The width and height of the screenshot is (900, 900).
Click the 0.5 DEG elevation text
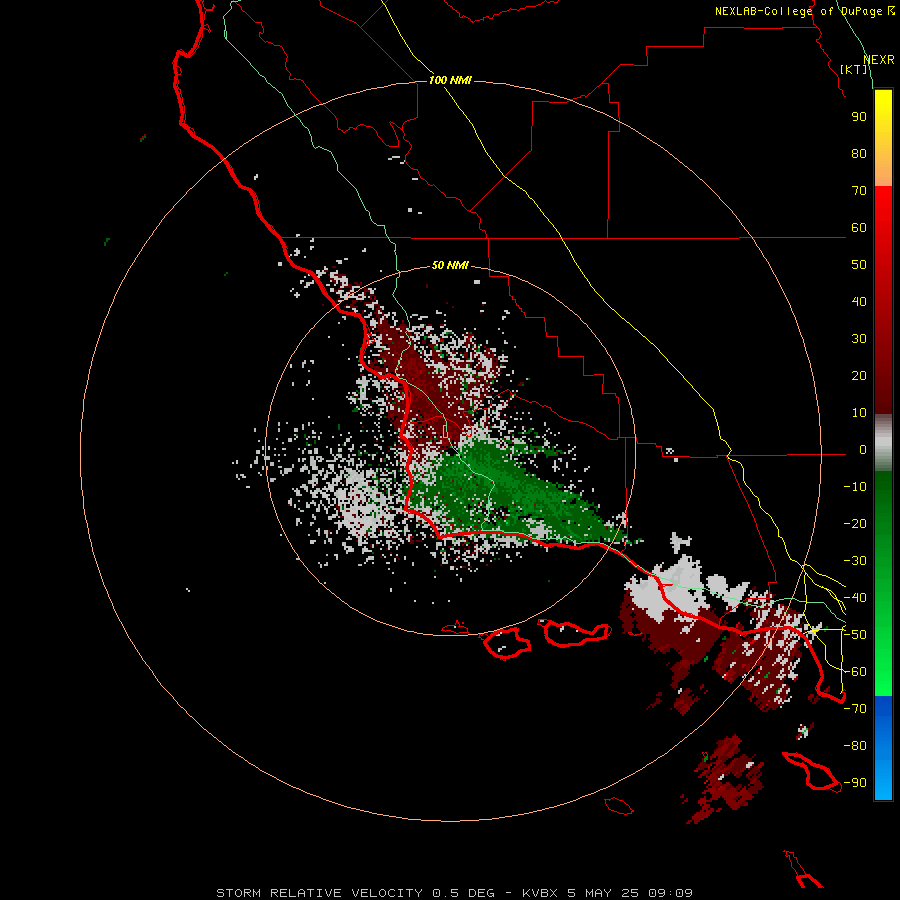463,893
